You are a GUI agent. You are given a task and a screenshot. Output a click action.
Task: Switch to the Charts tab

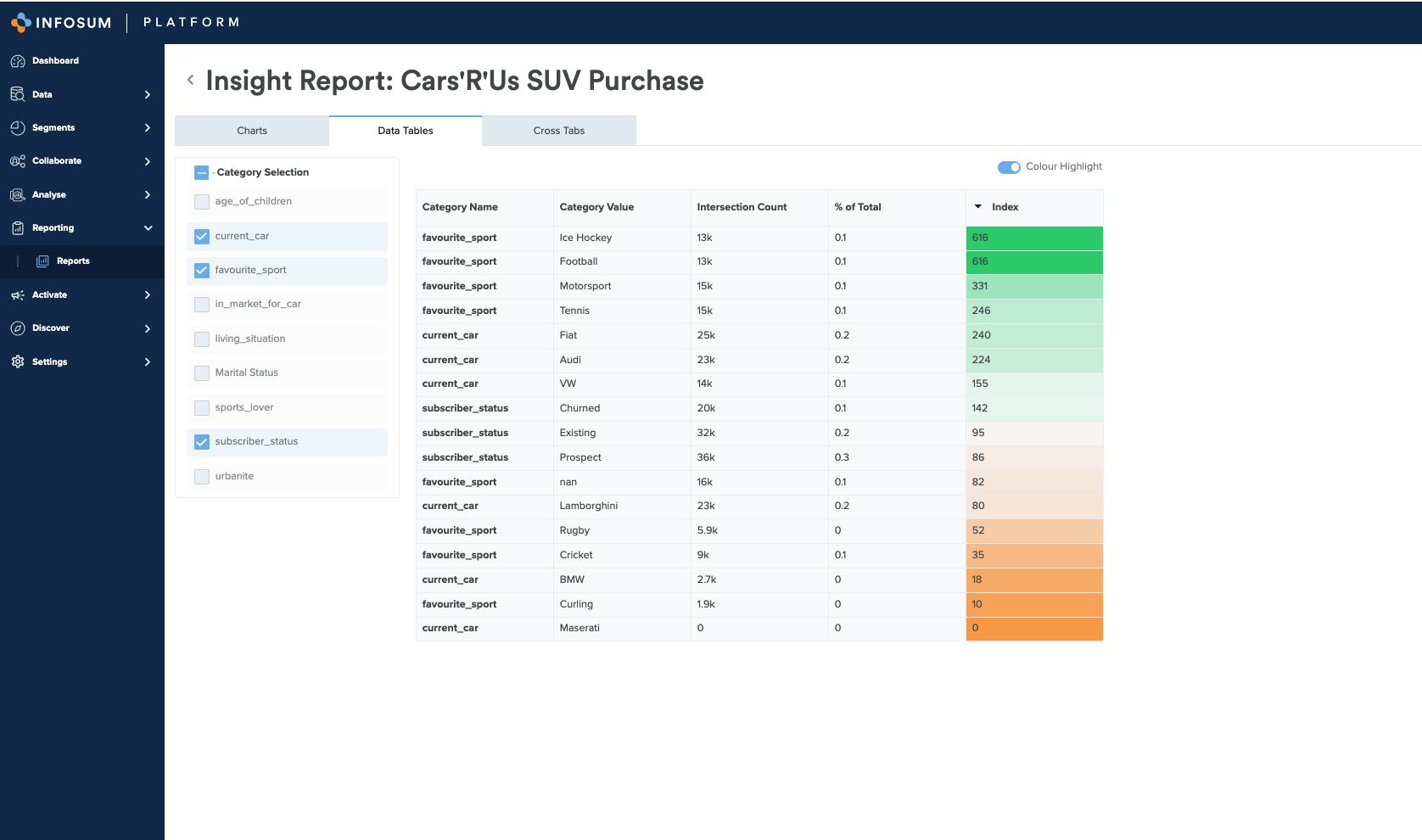click(x=252, y=131)
